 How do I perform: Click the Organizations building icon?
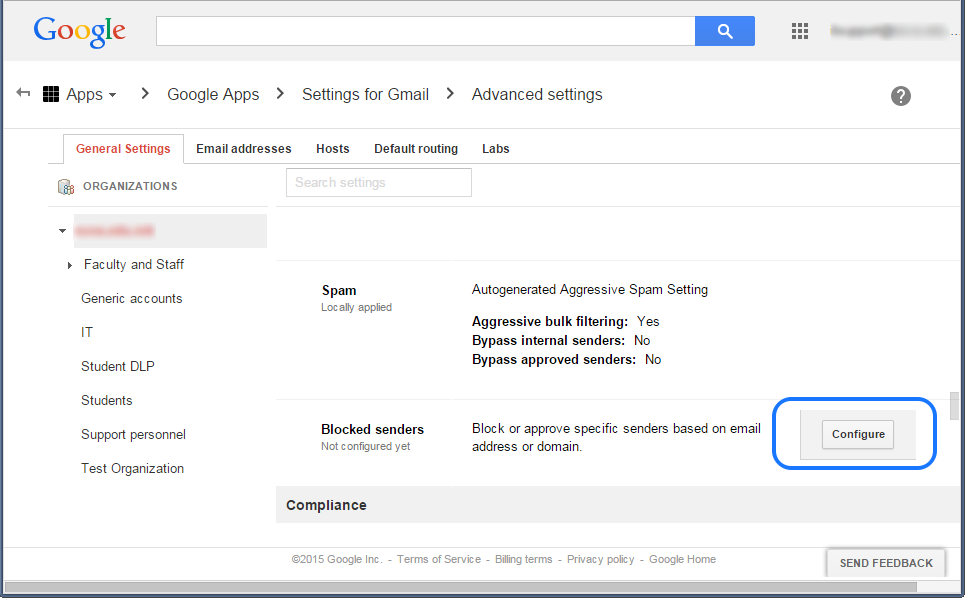pyautogui.click(x=66, y=186)
